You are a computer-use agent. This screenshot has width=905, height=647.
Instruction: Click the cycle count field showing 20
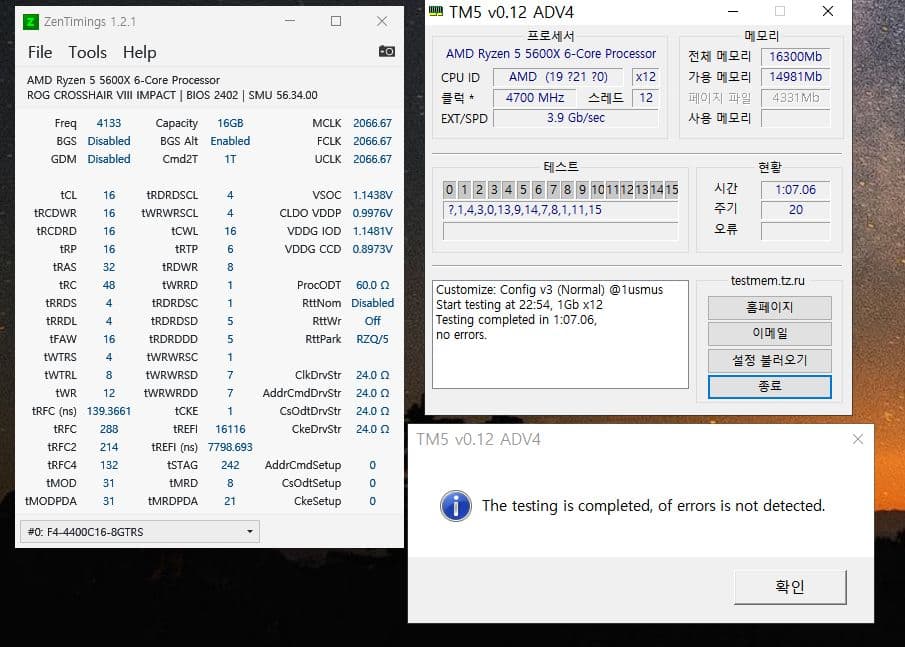(x=795, y=210)
